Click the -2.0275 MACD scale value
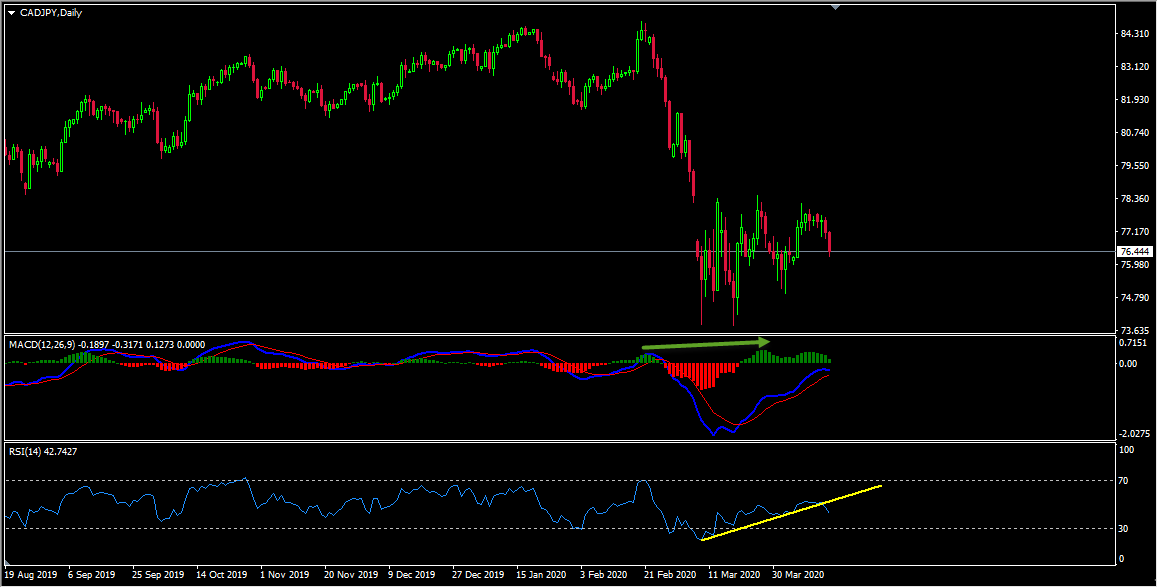Screen dimensions: 1158x588 click(x=1133, y=434)
